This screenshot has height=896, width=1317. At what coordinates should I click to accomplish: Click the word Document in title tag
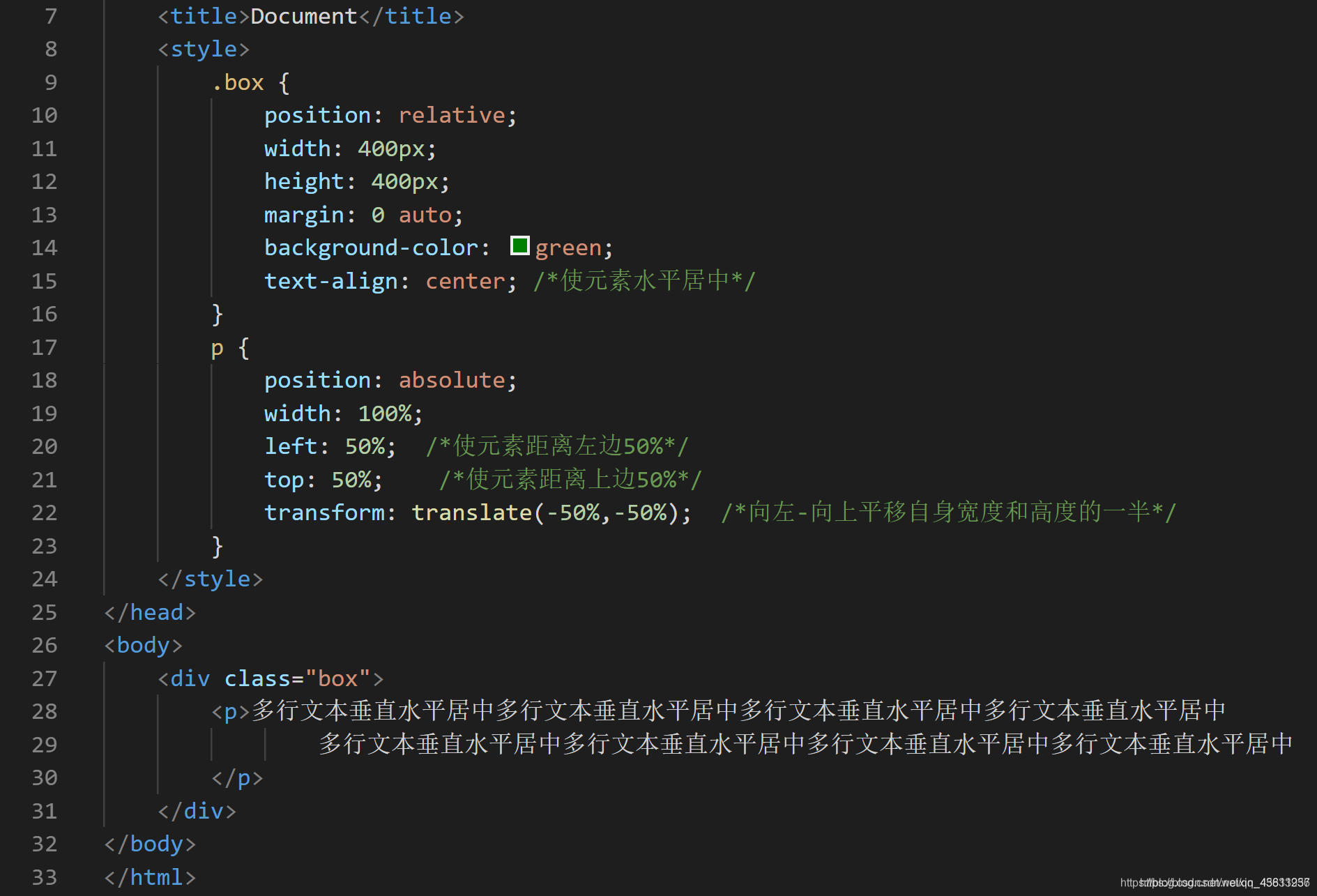pos(304,16)
